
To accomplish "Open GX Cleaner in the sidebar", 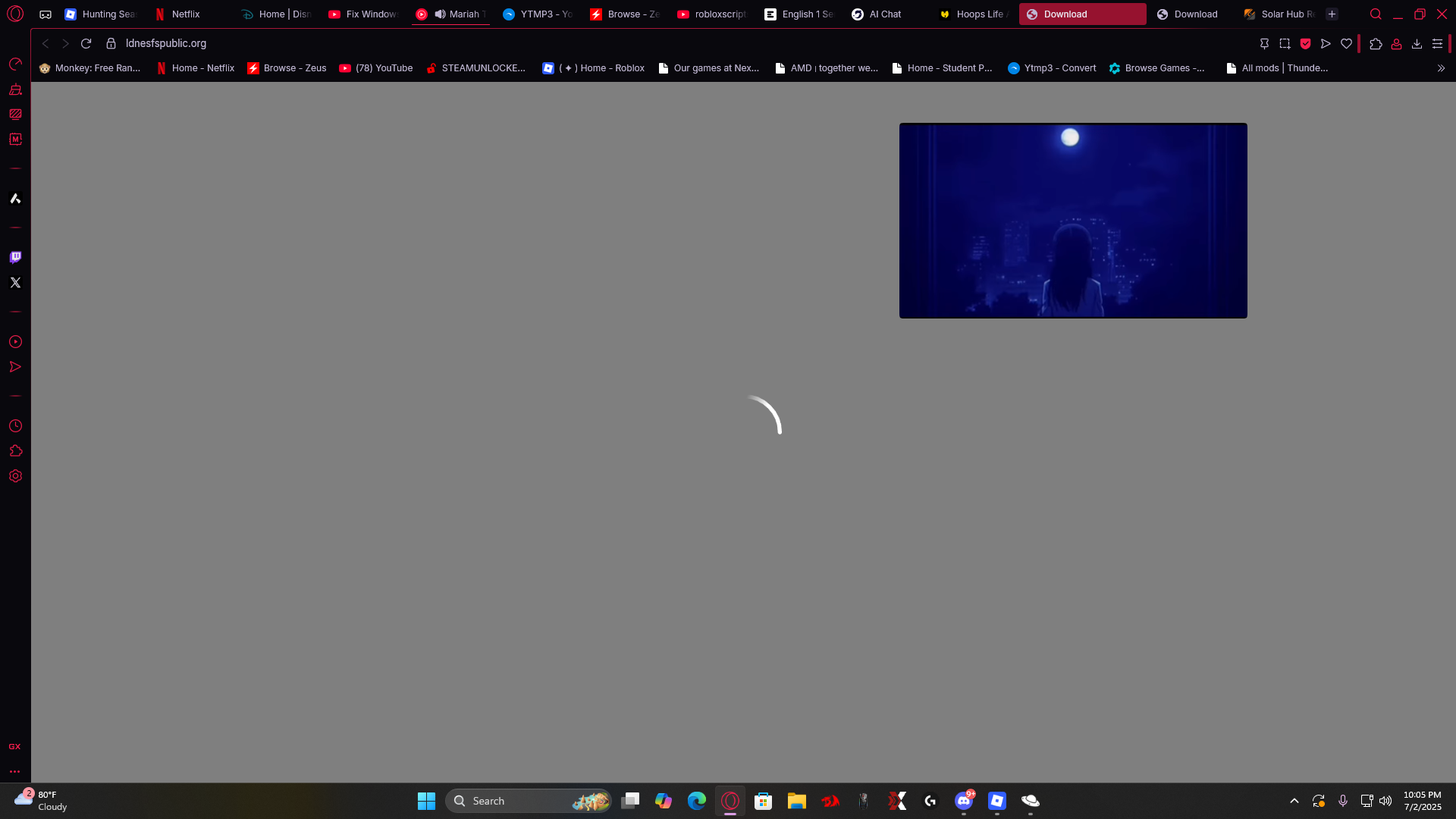I will 15,89.
